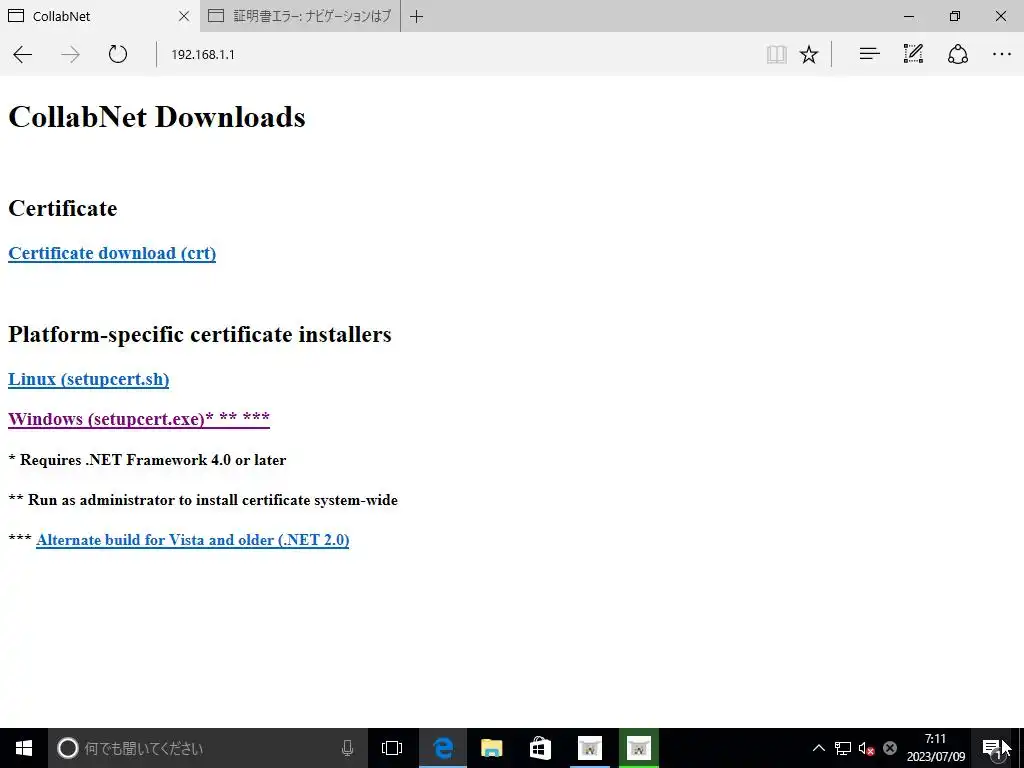Click the Requires .NET Framework 4.0 note
This screenshot has width=1024, height=768.
(x=147, y=460)
